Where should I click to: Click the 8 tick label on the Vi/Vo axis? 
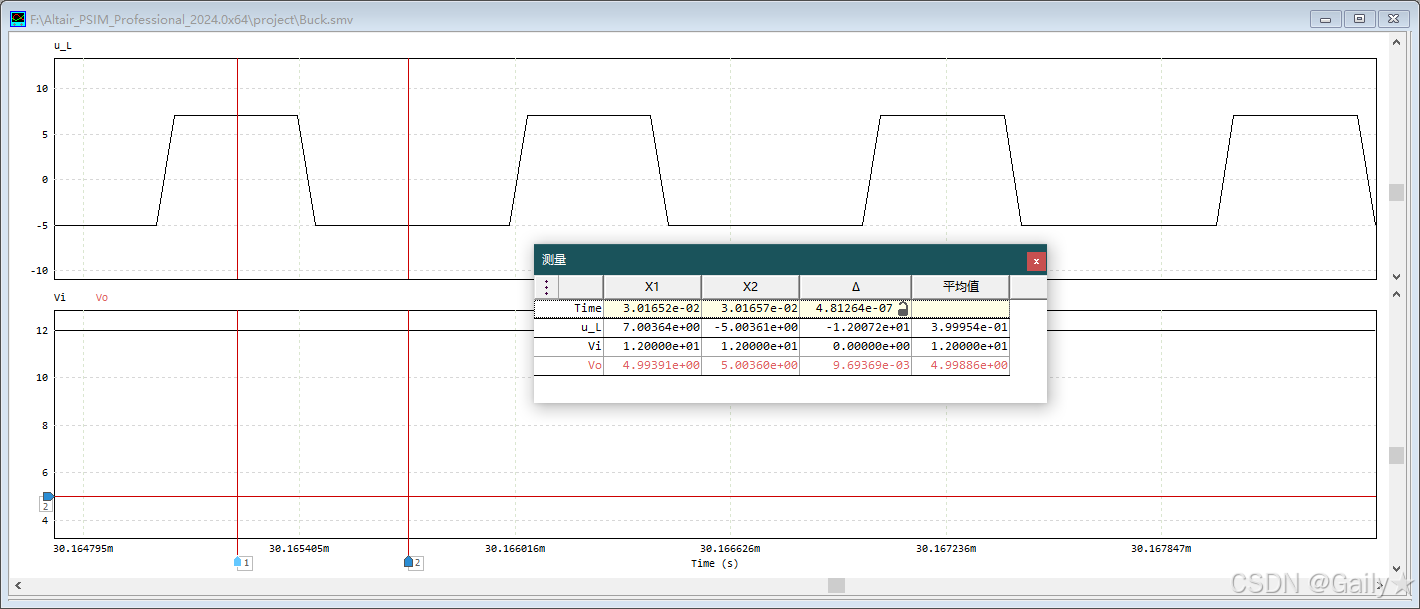tap(46, 425)
